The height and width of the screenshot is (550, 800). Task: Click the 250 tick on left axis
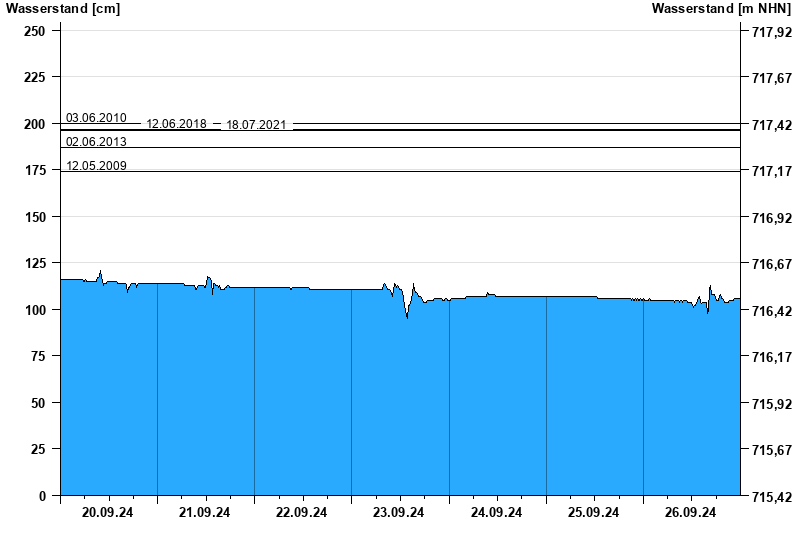coord(35,31)
